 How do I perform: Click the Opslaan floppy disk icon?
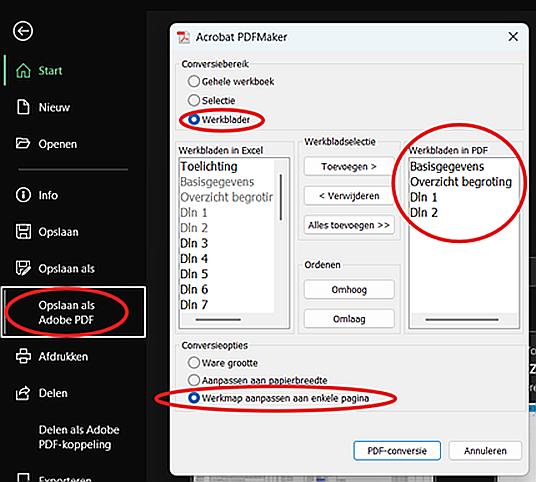click(x=23, y=231)
